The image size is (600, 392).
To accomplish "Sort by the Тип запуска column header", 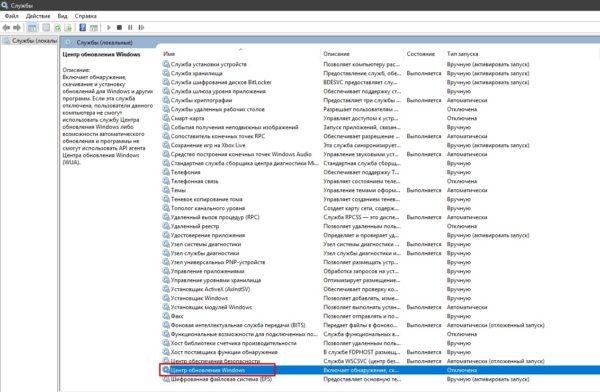I will (462, 54).
